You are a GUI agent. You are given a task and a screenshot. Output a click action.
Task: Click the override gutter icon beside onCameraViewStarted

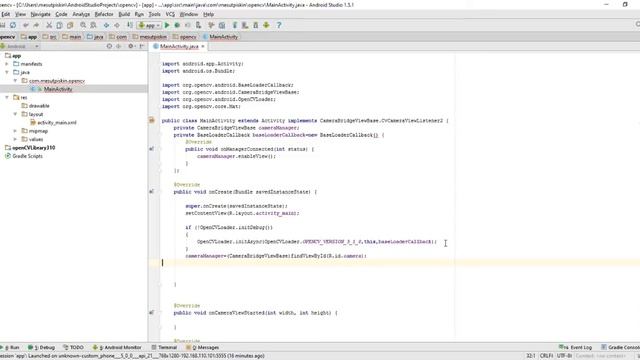point(151,313)
